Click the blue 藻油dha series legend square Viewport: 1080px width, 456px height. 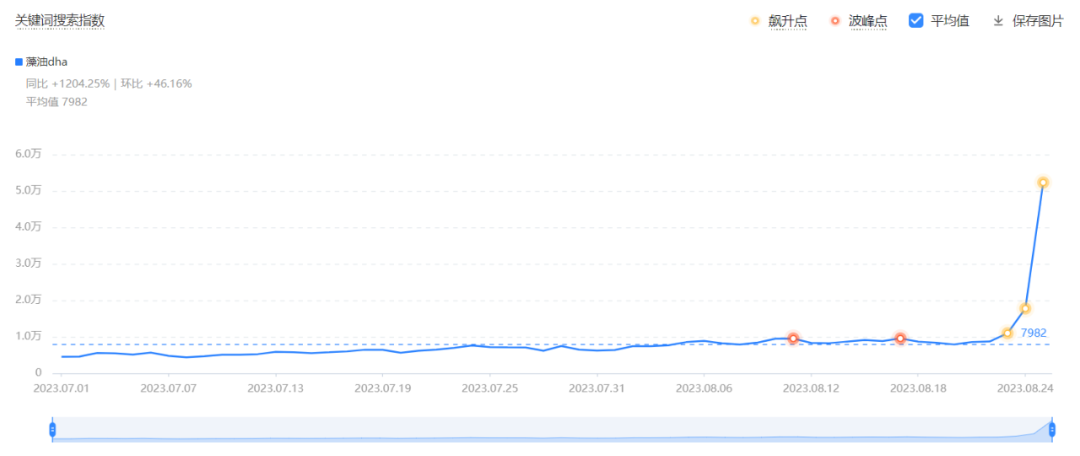tap(19, 62)
